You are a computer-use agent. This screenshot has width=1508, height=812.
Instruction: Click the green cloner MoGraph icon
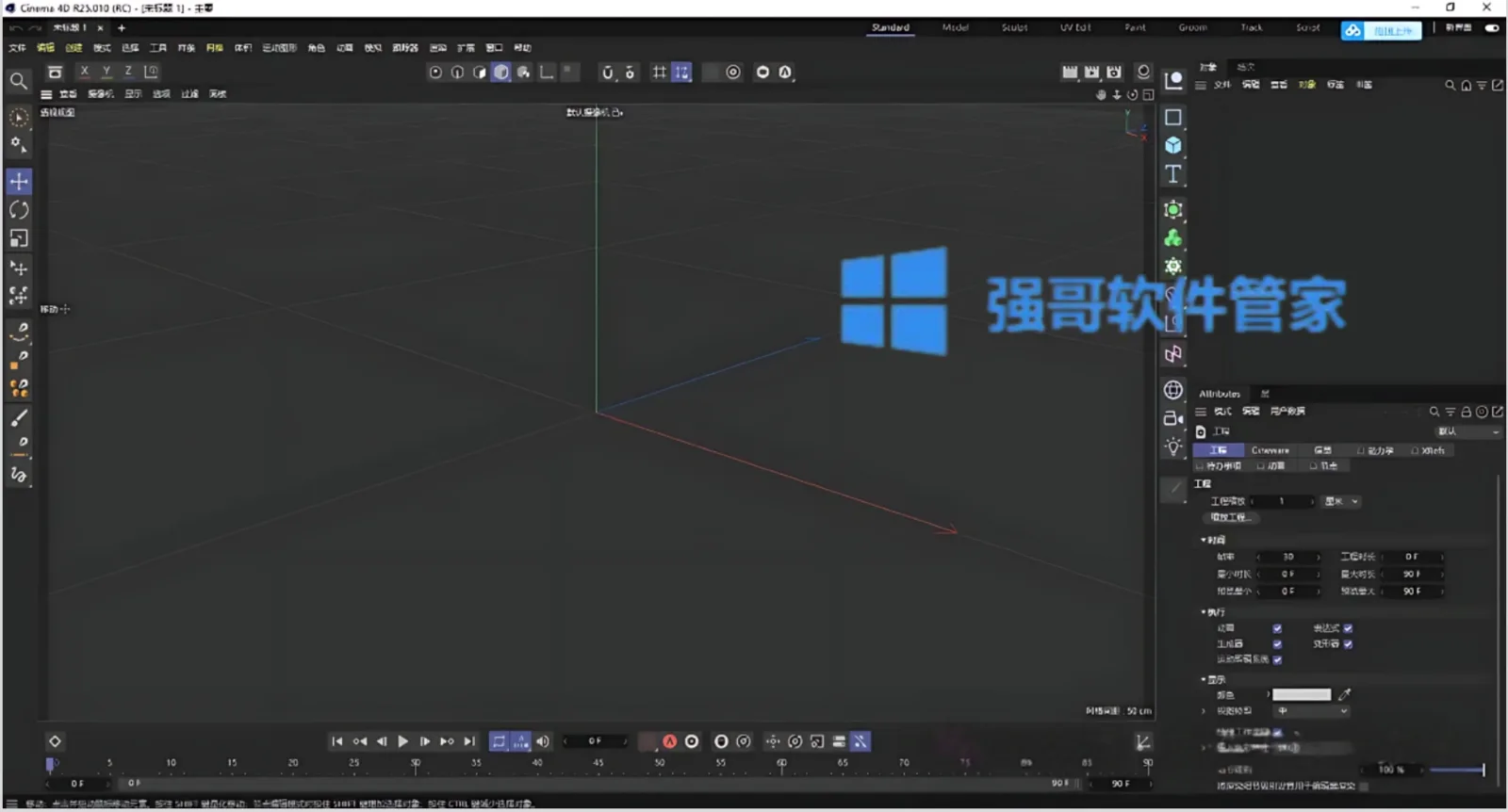pyautogui.click(x=1173, y=238)
